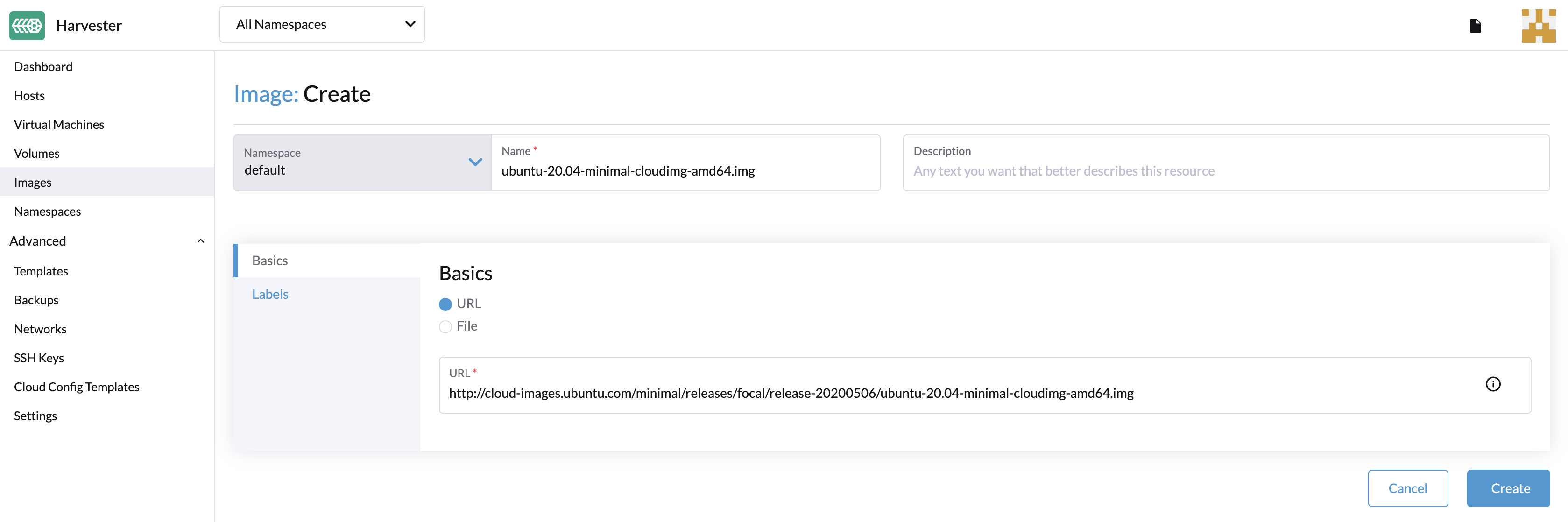Image resolution: width=1568 pixels, height=522 pixels.
Task: Open Virtual Machines in sidebar
Action: pos(59,125)
